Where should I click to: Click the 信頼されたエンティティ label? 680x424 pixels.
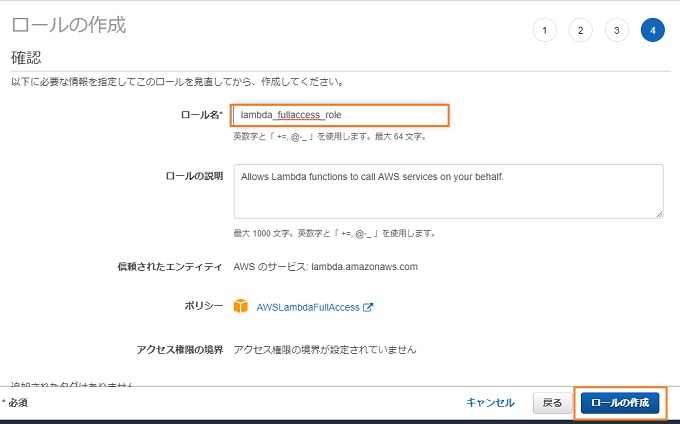pos(170,267)
